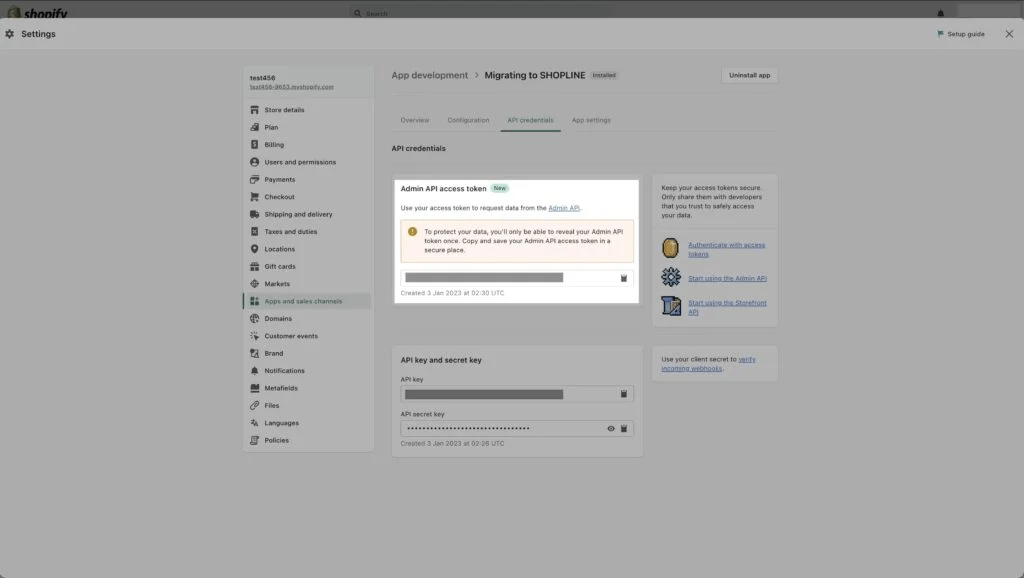Click the Locations pin icon
The height and width of the screenshot is (578, 1024).
[254, 249]
